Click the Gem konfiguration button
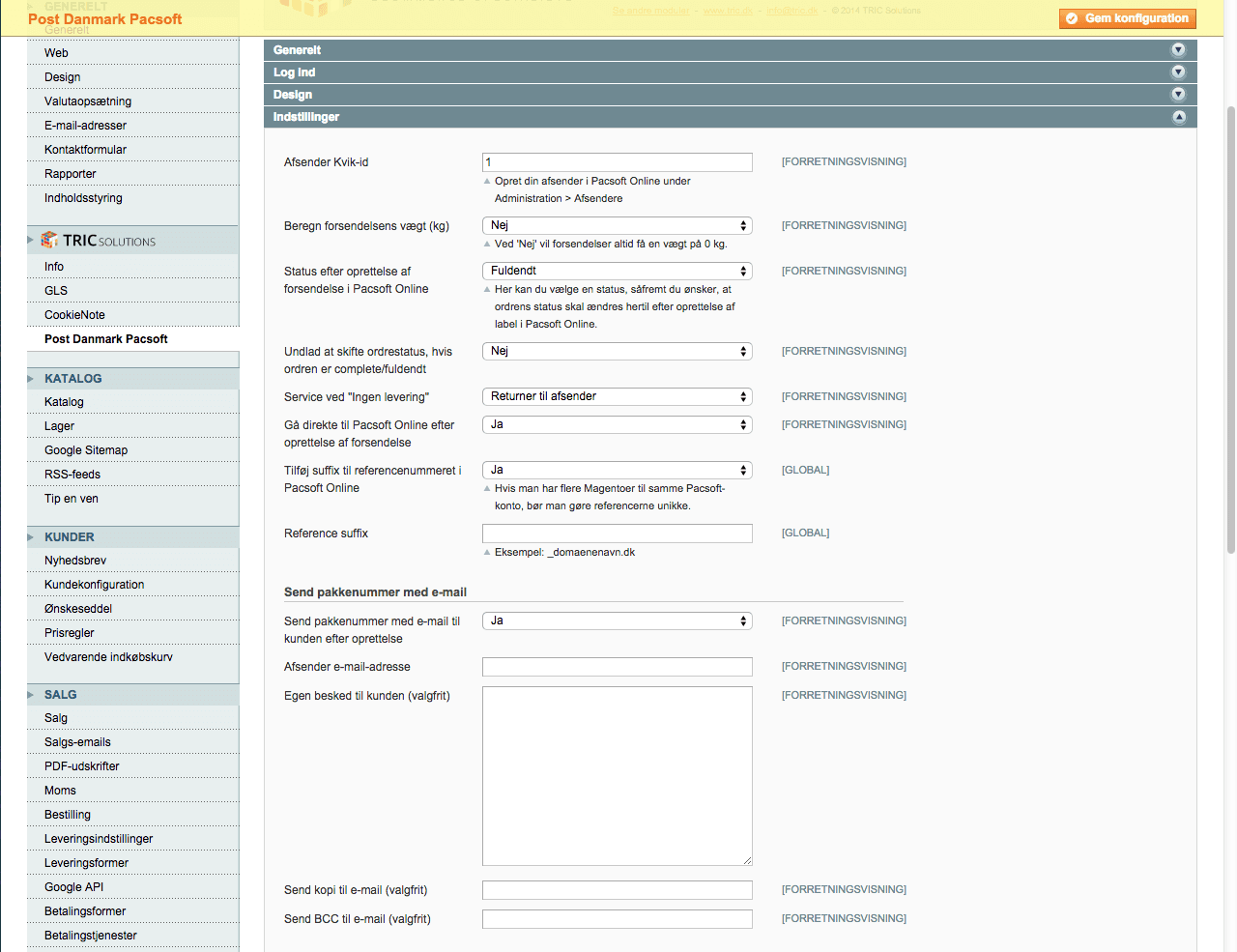Image resolution: width=1237 pixels, height=952 pixels. 1127,18
